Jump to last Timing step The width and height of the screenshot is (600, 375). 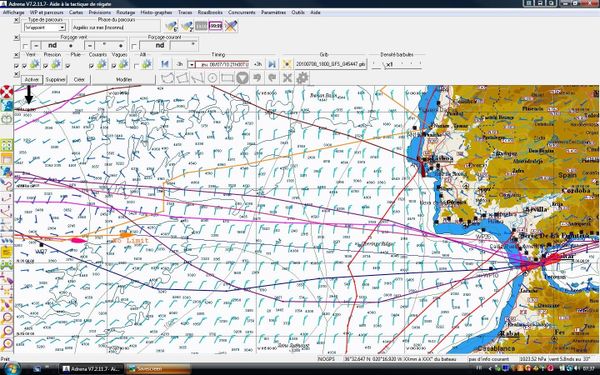tap(272, 64)
